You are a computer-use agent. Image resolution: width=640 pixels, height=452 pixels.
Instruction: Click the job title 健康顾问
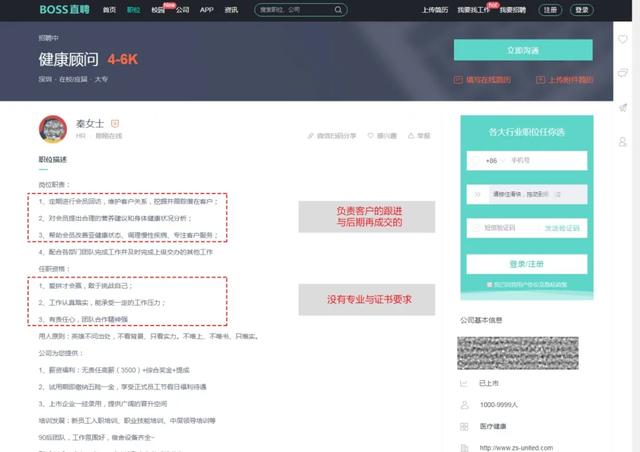(69, 60)
